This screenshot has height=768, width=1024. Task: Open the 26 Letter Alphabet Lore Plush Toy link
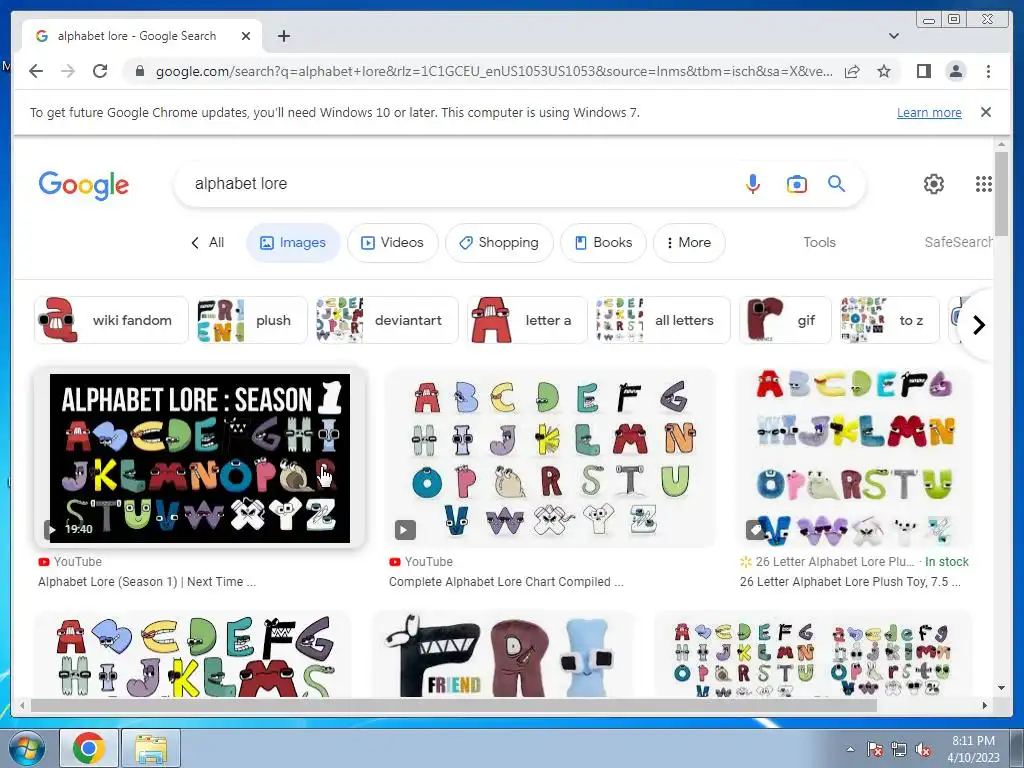click(x=850, y=581)
